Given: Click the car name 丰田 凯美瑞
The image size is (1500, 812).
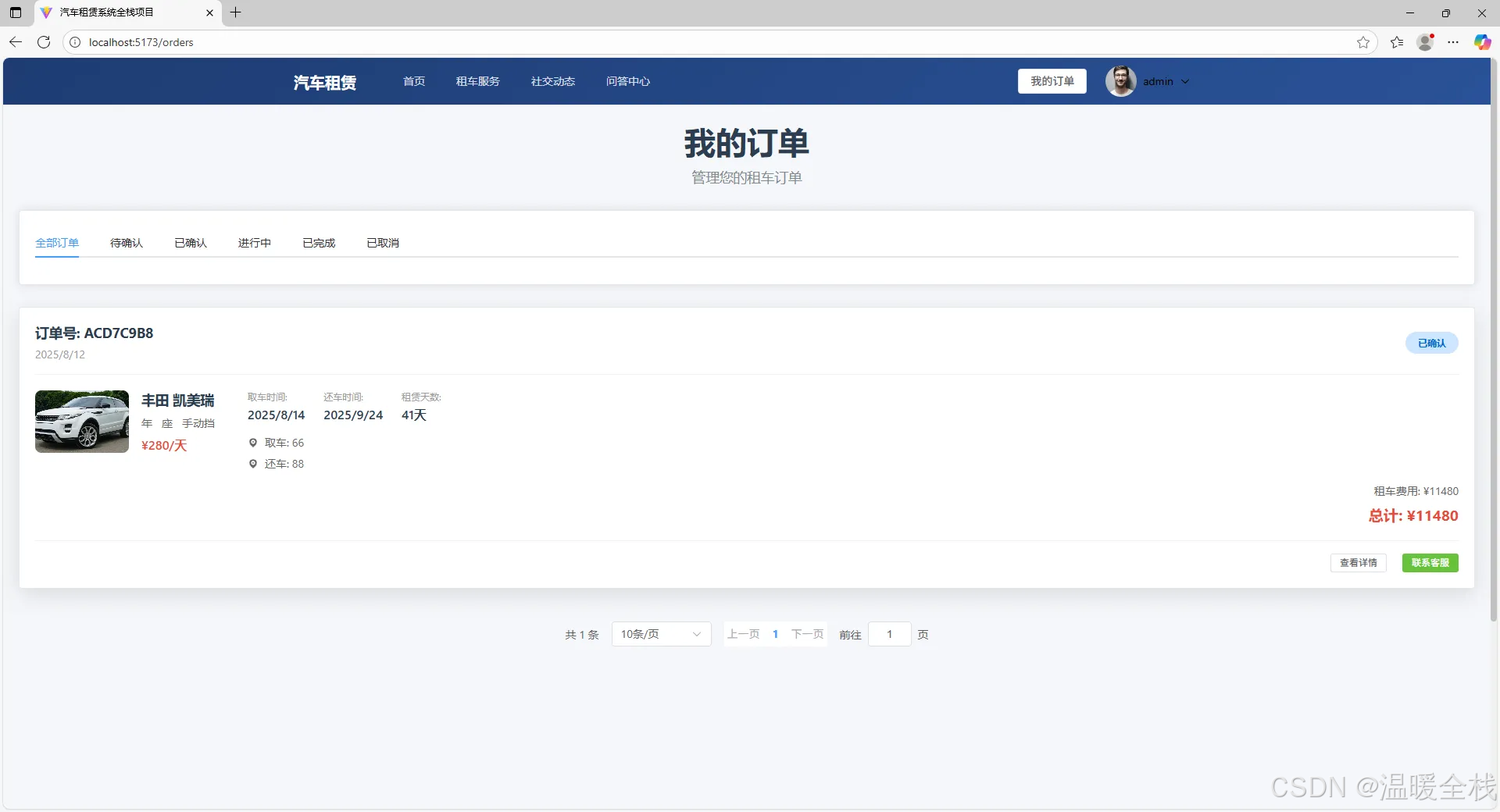Looking at the screenshot, I should pos(177,401).
